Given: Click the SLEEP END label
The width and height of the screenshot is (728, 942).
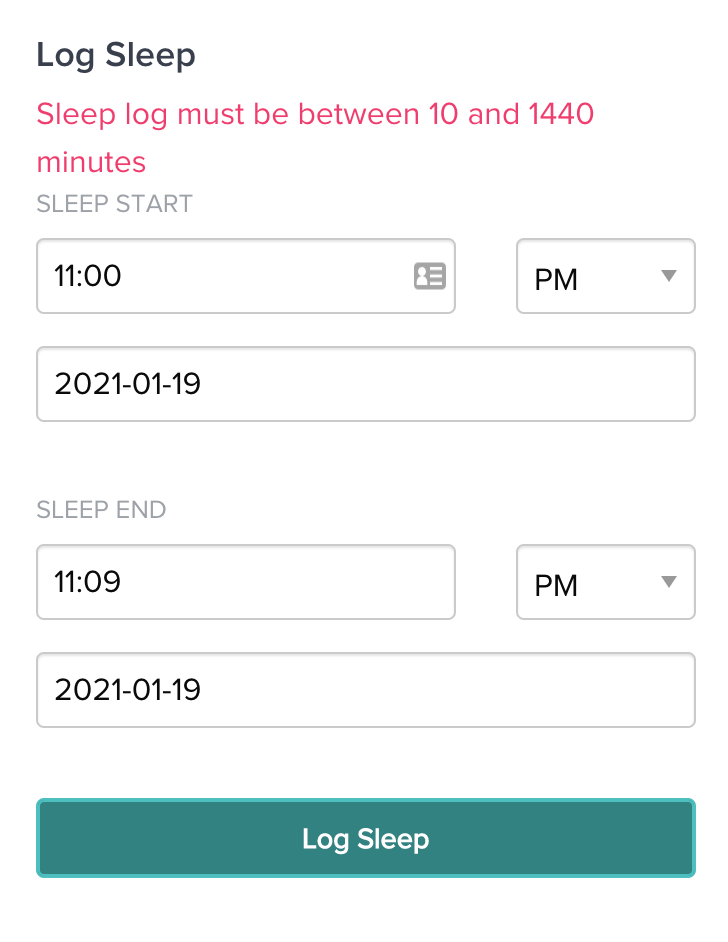Looking at the screenshot, I should pos(101,509).
